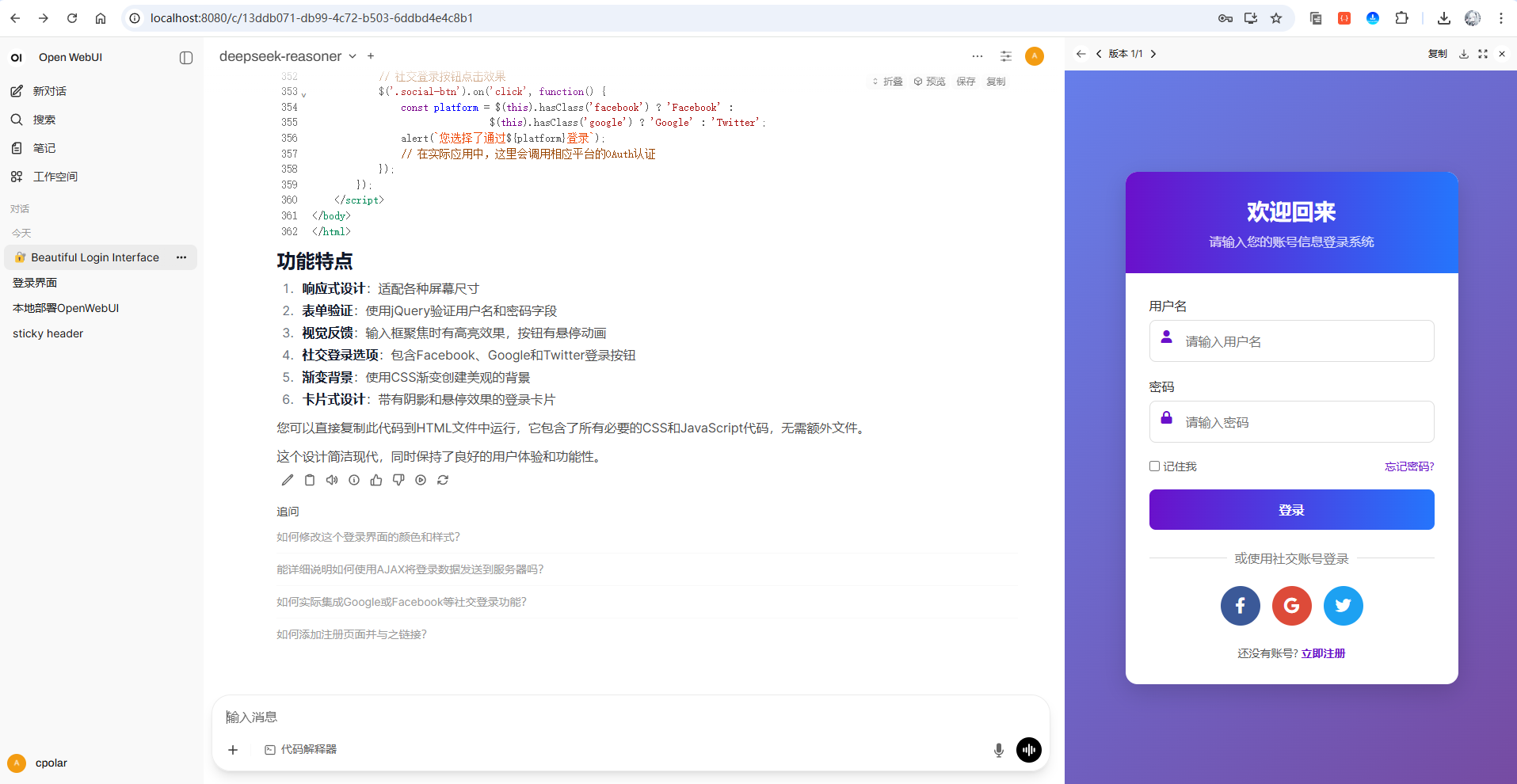Screen dimensions: 1517x784
Task: Open the cpolar user menu at bottom
Action: 38,763
